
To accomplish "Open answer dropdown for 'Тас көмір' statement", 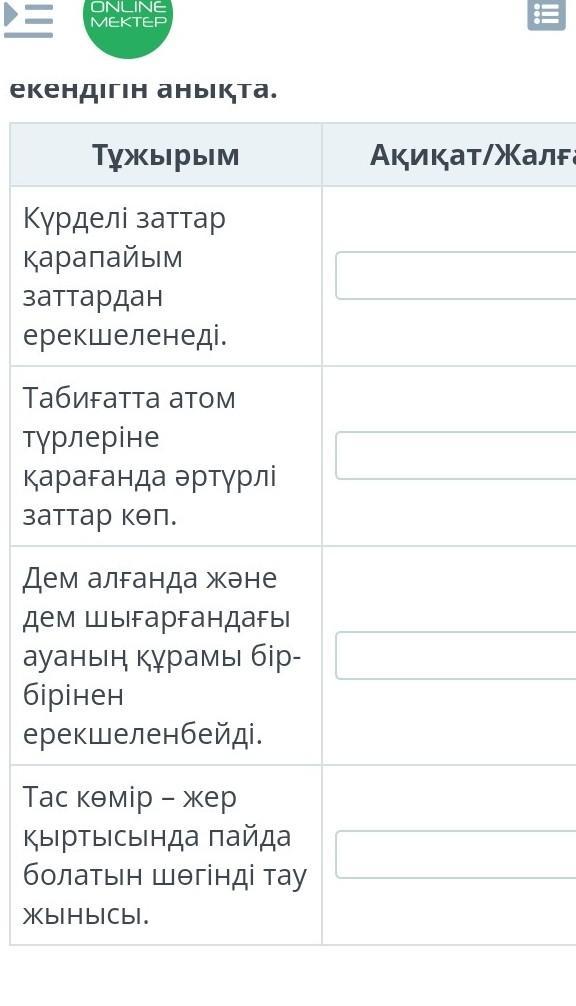I will (x=455, y=855).
